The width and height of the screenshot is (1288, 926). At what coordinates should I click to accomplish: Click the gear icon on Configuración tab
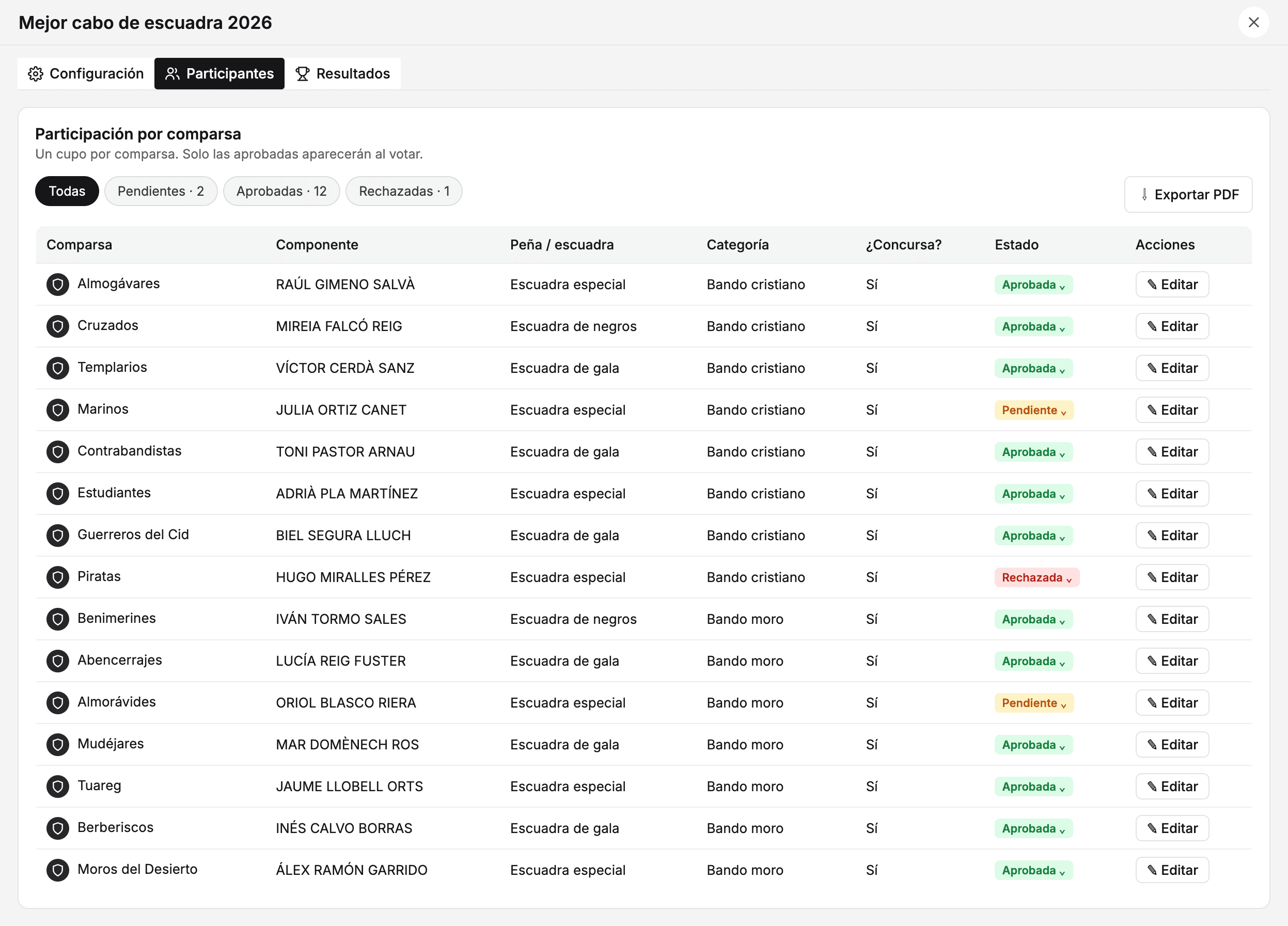[x=36, y=74]
